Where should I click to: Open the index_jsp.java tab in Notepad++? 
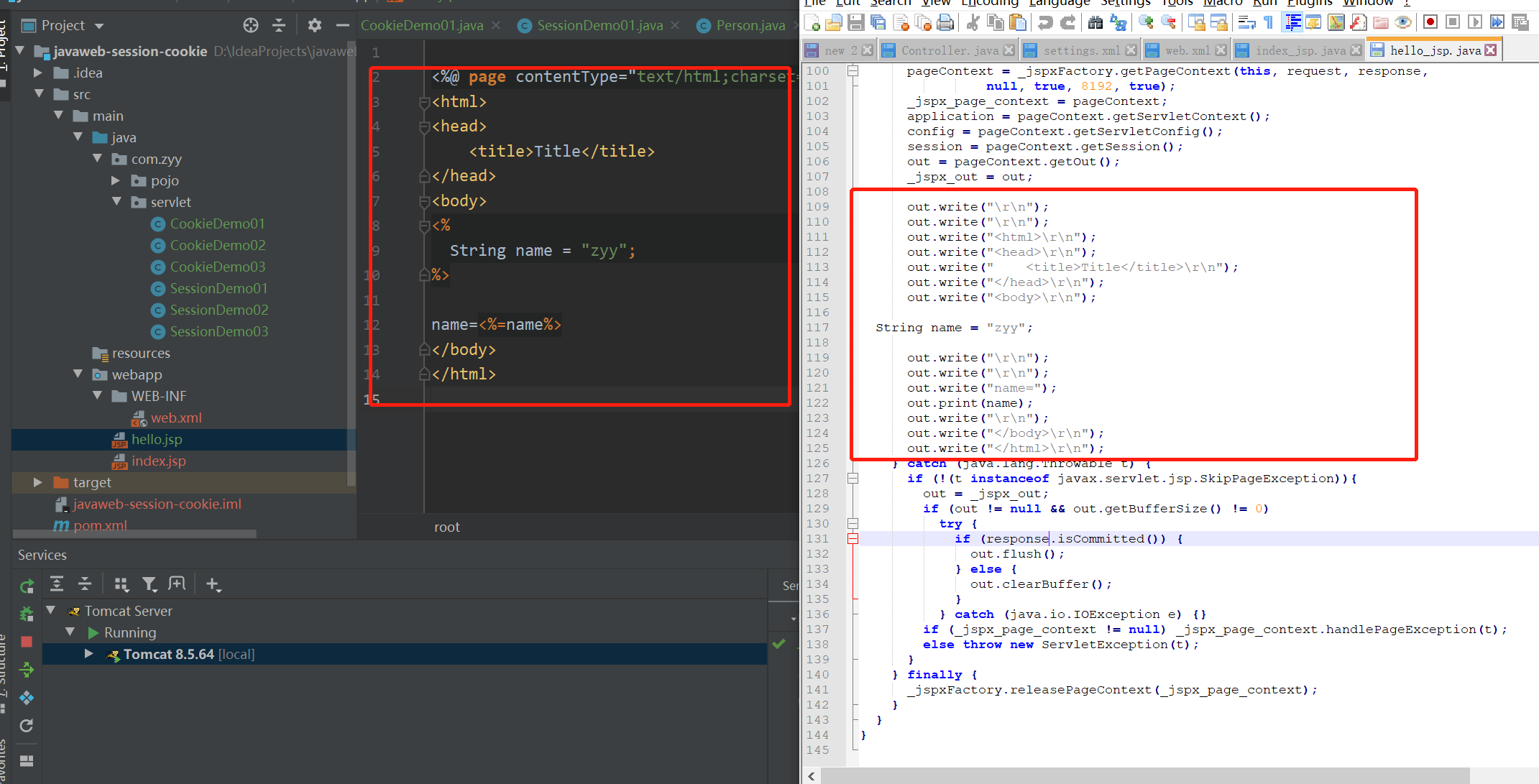click(1300, 50)
